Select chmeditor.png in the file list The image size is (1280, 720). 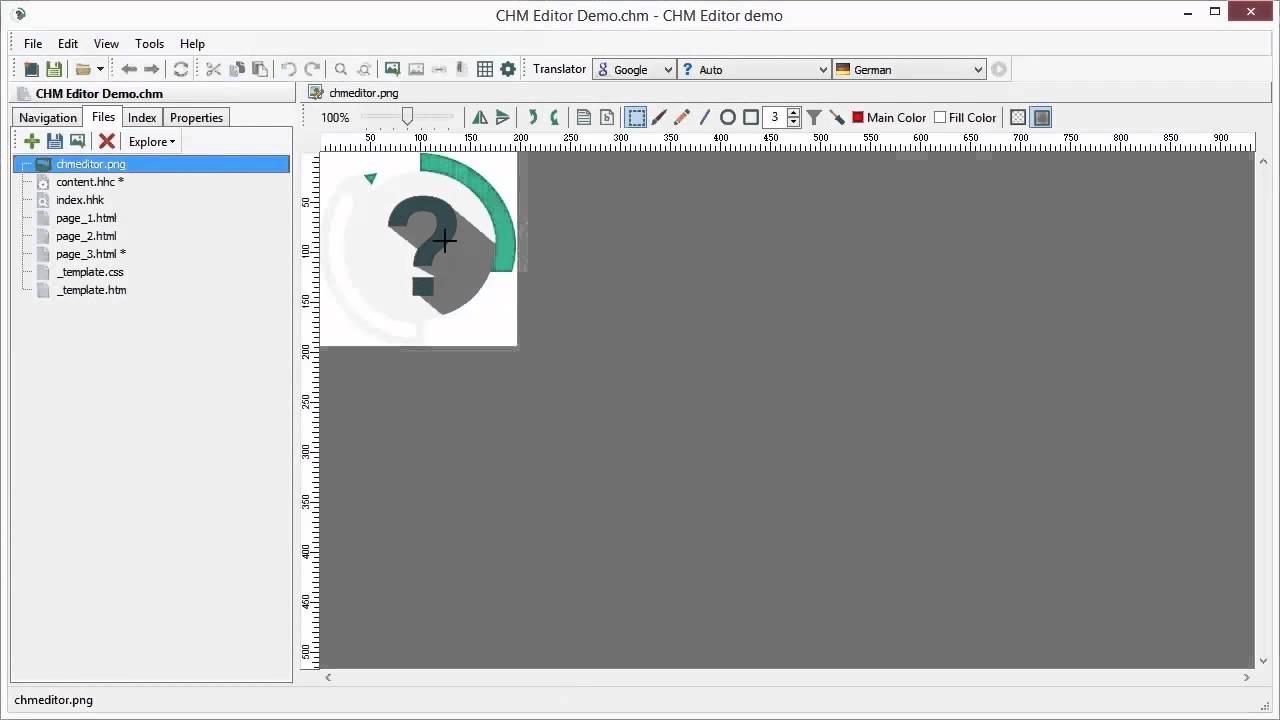151,164
